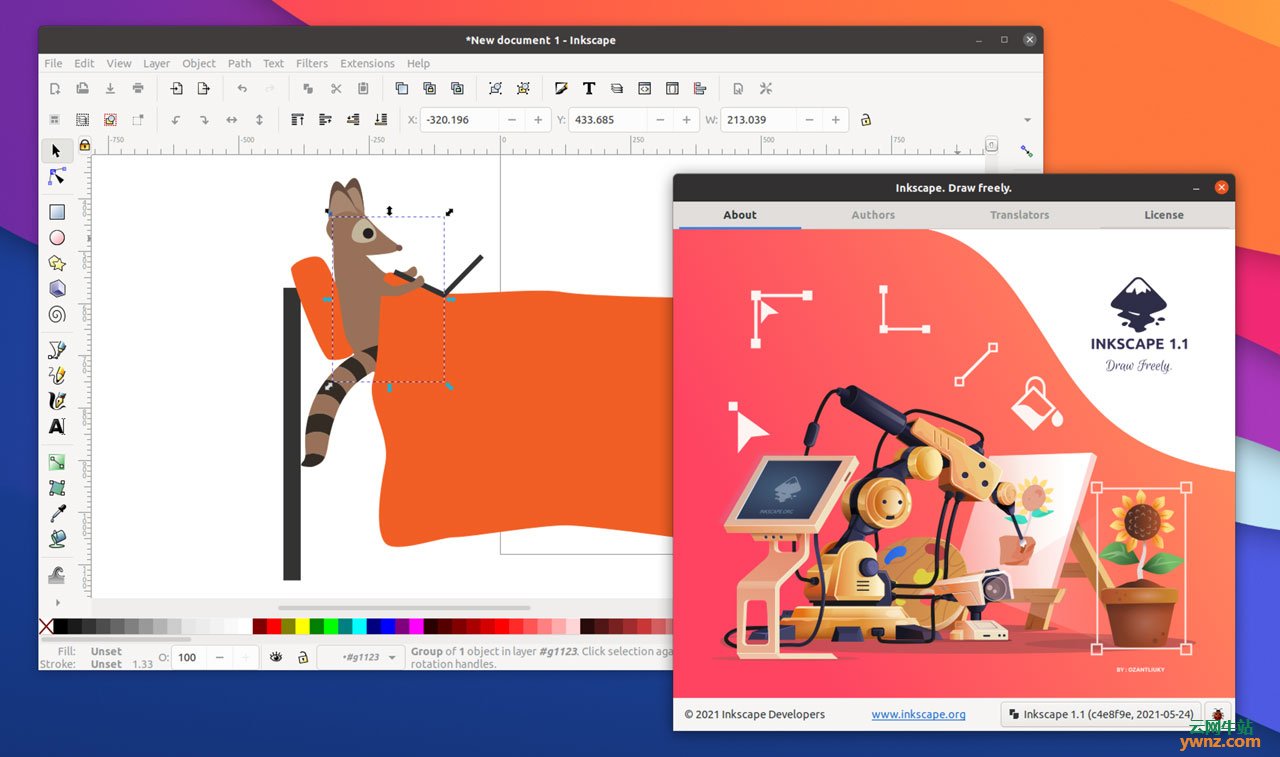Choose the Calligraphy tool
This screenshot has height=757, width=1280.
(x=57, y=400)
